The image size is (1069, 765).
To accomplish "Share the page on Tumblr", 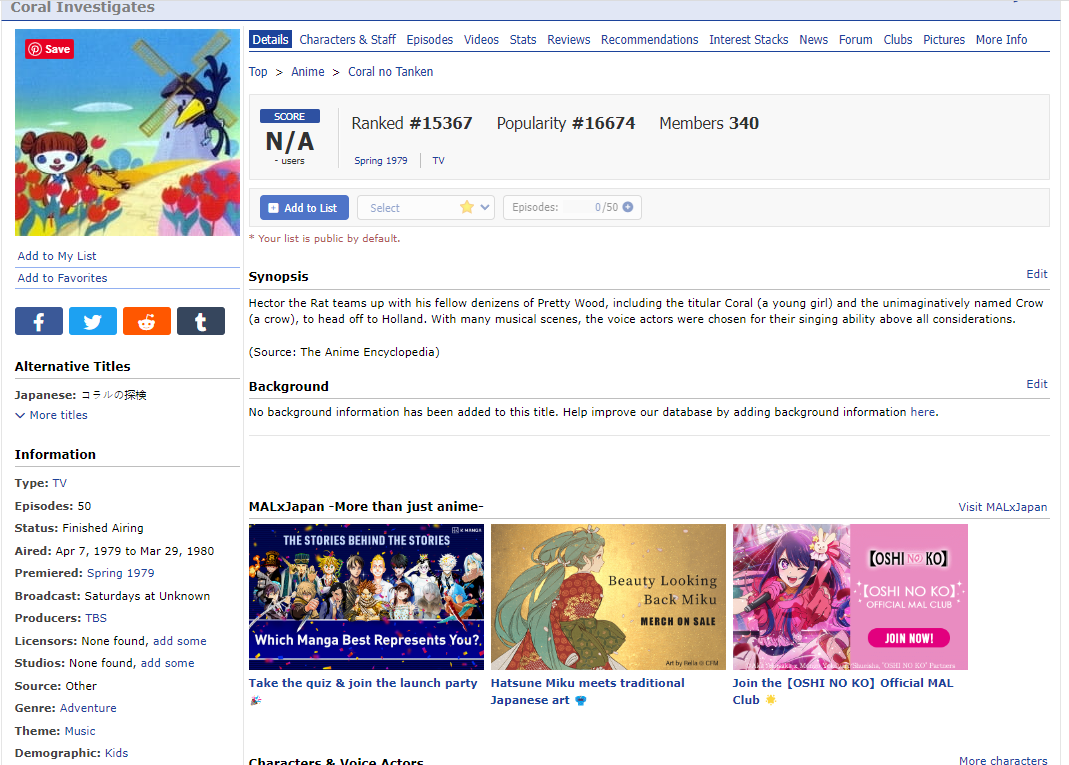I will (x=200, y=321).
